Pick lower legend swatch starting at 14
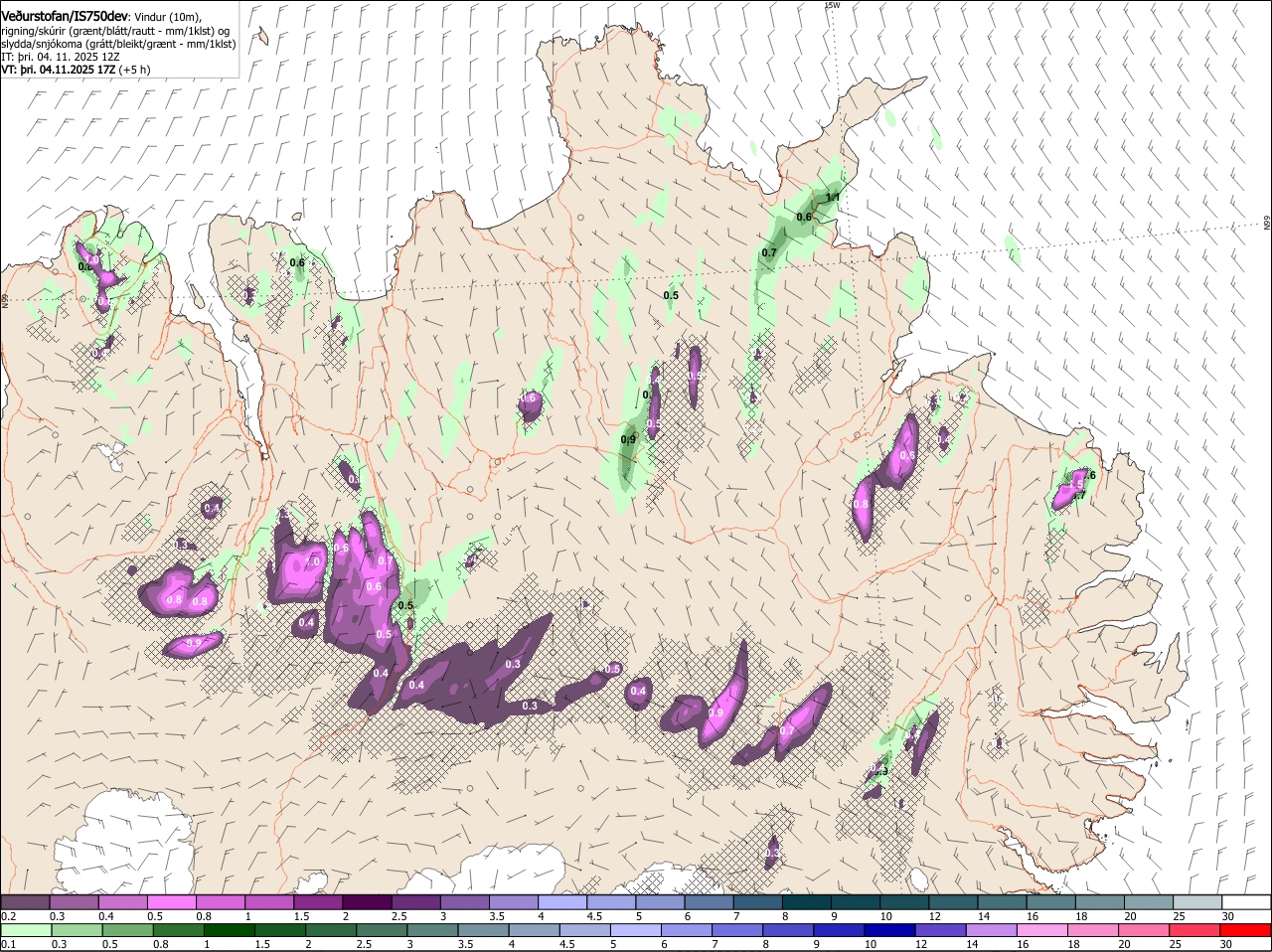 [991, 930]
